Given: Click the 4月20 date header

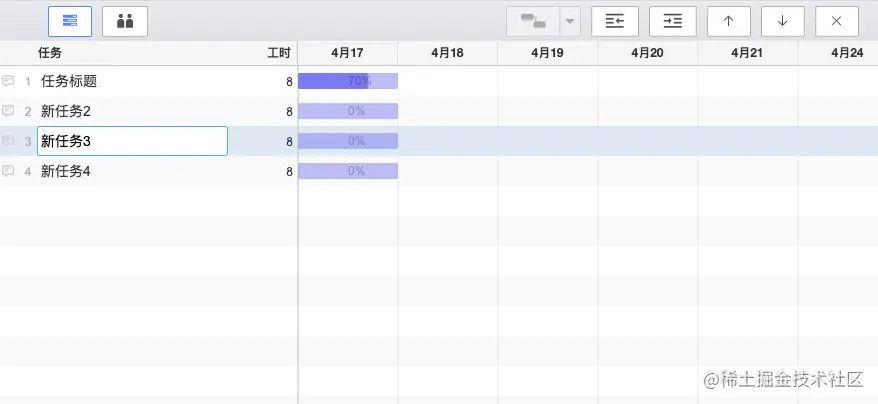Looking at the screenshot, I should pyautogui.click(x=647, y=53).
